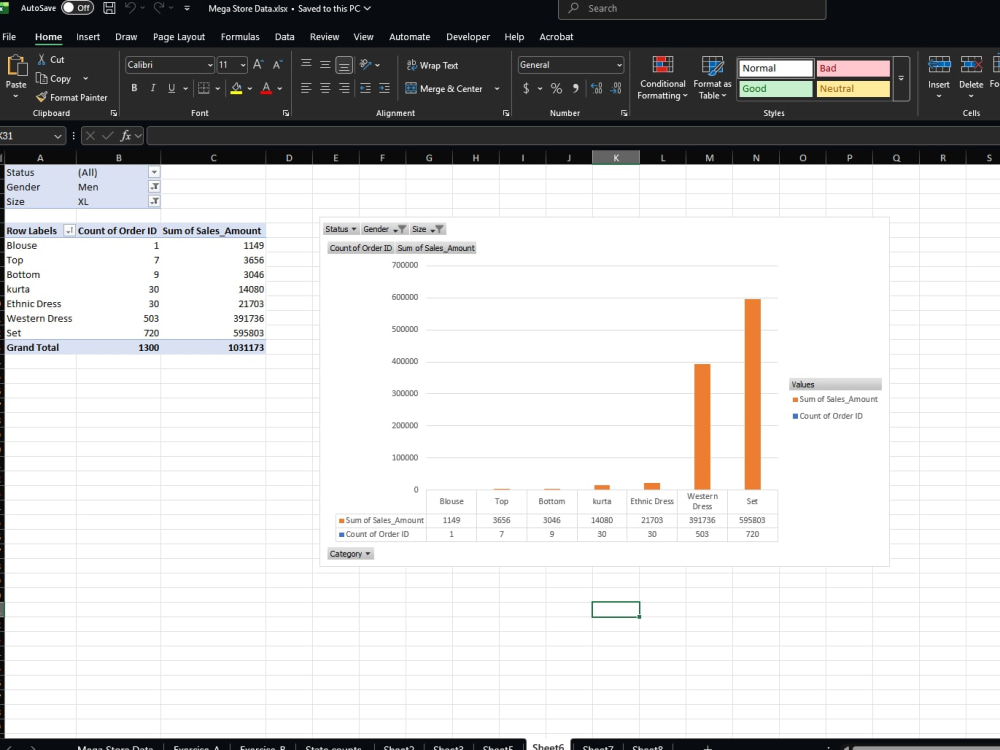Toggle Underline formatting
The image size is (1000, 750).
tap(171, 88)
